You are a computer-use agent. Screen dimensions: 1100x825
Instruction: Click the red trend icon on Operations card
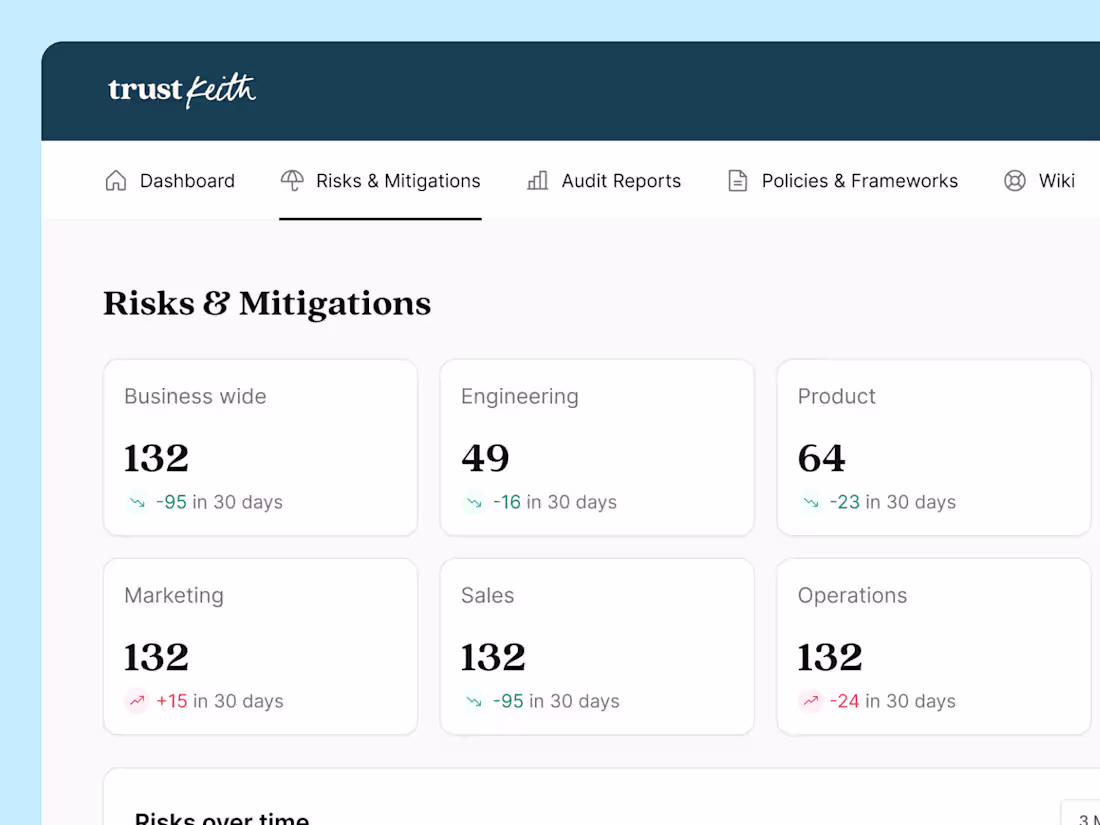[x=810, y=702]
